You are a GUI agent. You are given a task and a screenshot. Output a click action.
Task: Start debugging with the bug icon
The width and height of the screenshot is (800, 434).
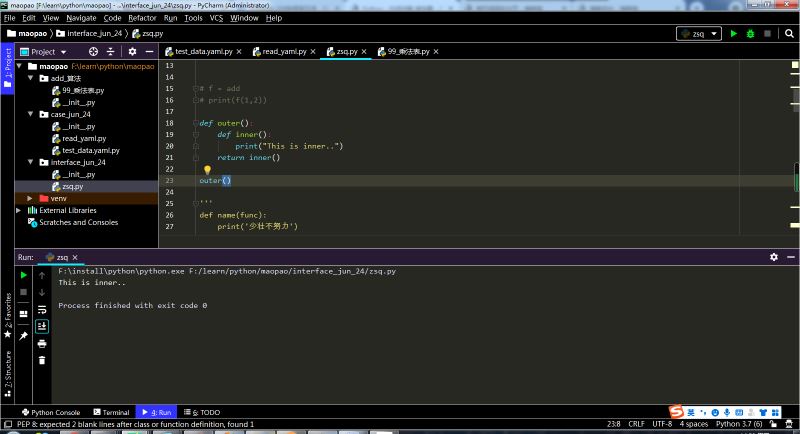pos(748,33)
